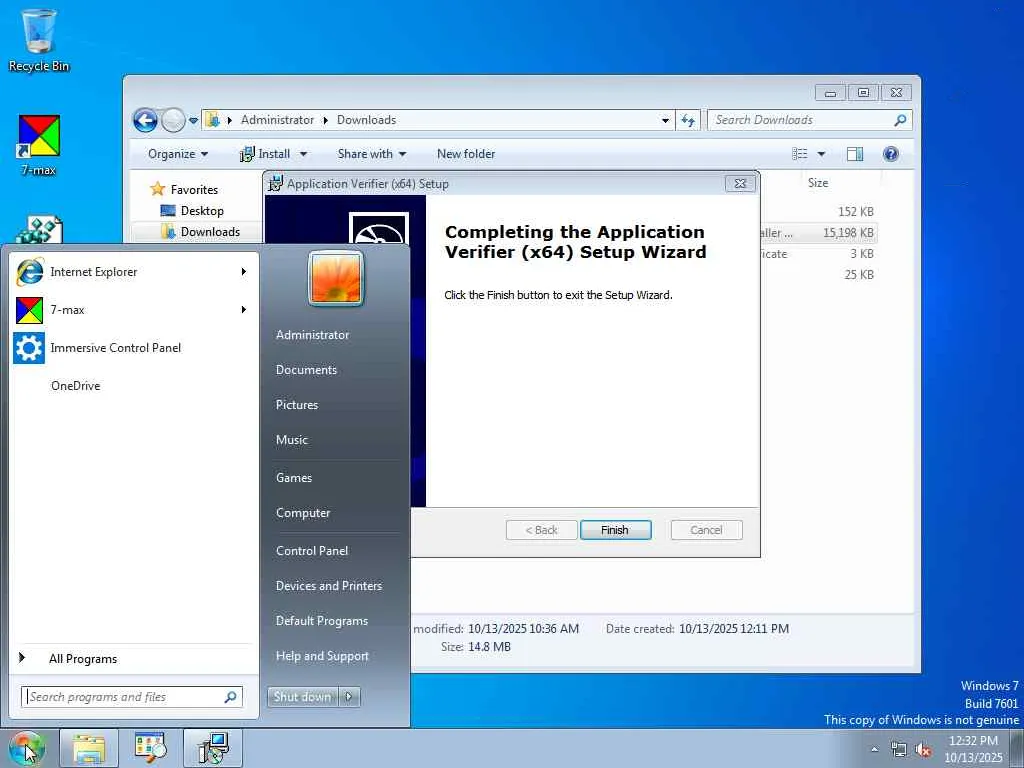
Task: Click the Explorer Back arrow button
Action: [146, 120]
